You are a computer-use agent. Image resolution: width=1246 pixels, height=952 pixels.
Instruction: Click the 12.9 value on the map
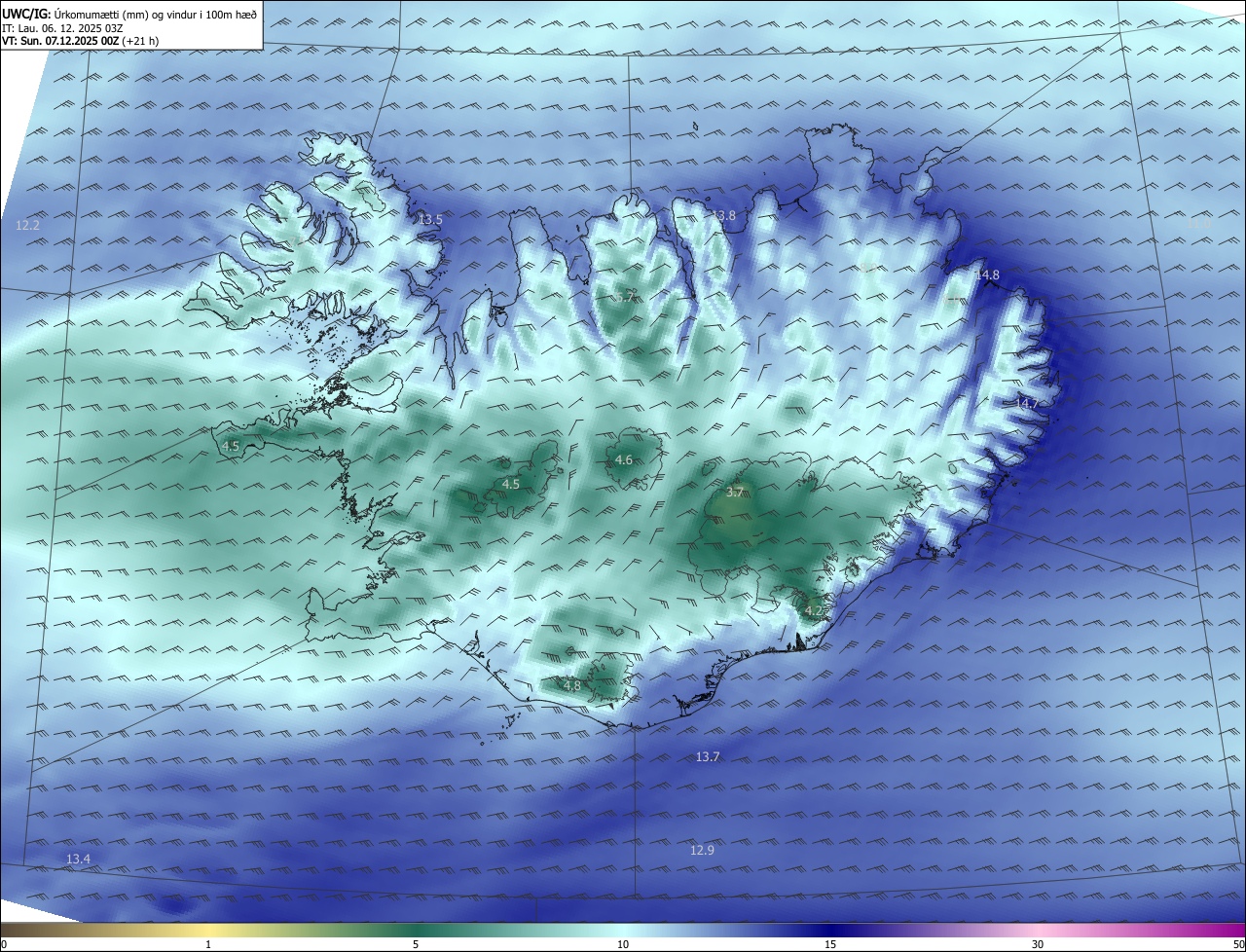tap(702, 850)
